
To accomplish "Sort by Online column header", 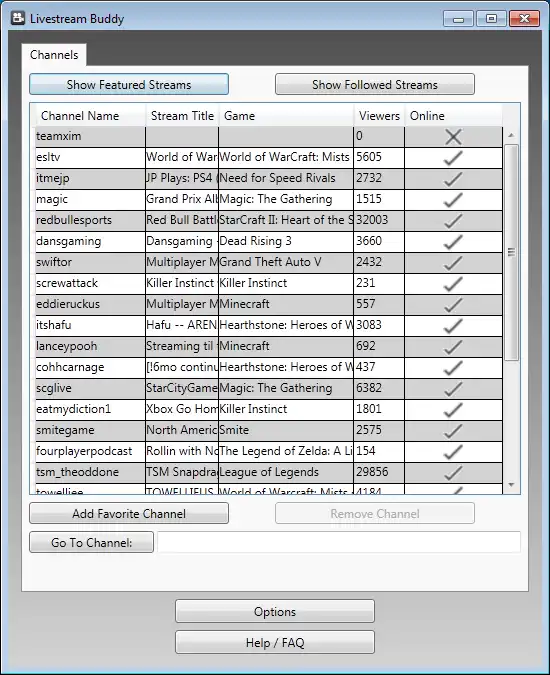I will click(454, 115).
